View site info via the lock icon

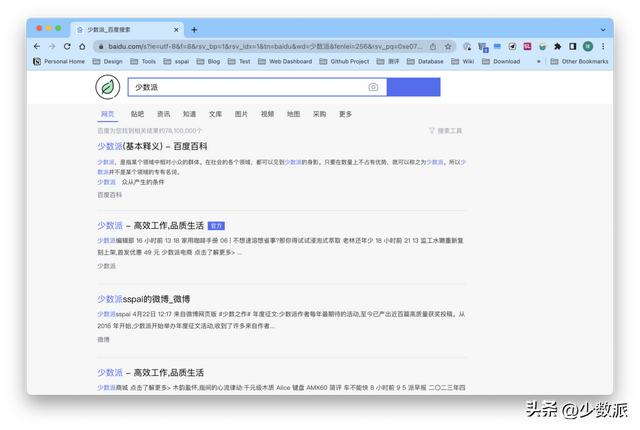click(x=101, y=47)
